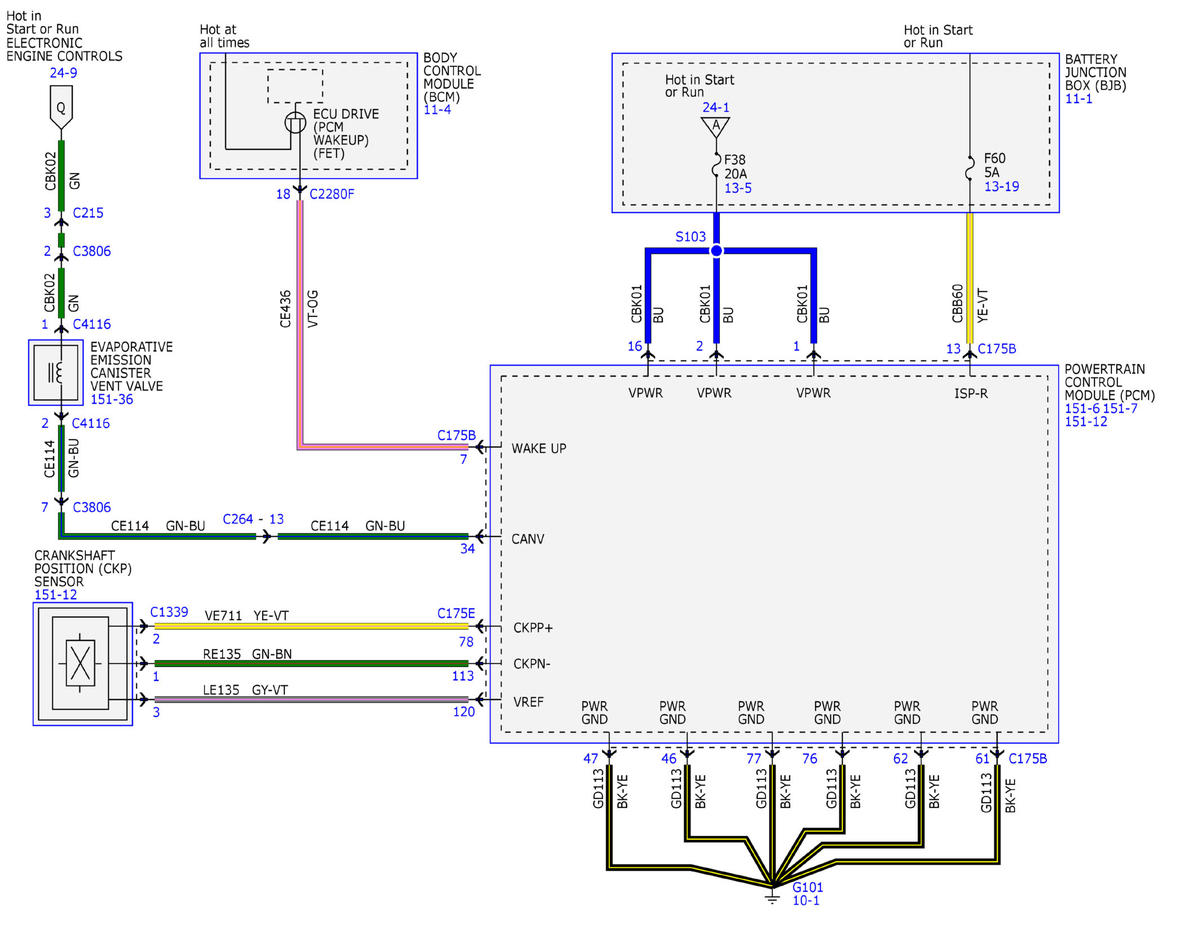This screenshot has width=1200, height=927.
Task: Follow the 24-1 reference link
Action: click(716, 106)
